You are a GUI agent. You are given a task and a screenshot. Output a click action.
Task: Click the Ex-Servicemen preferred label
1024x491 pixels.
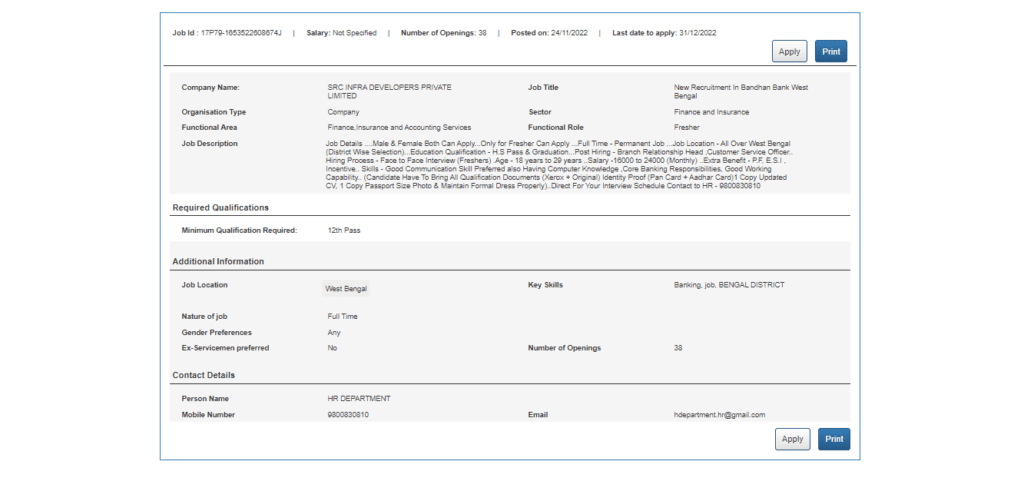(225, 348)
